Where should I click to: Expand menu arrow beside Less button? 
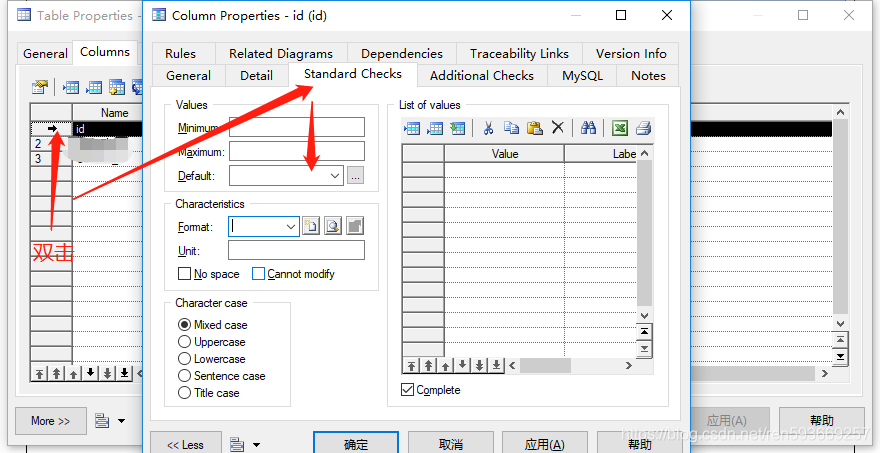coord(256,445)
